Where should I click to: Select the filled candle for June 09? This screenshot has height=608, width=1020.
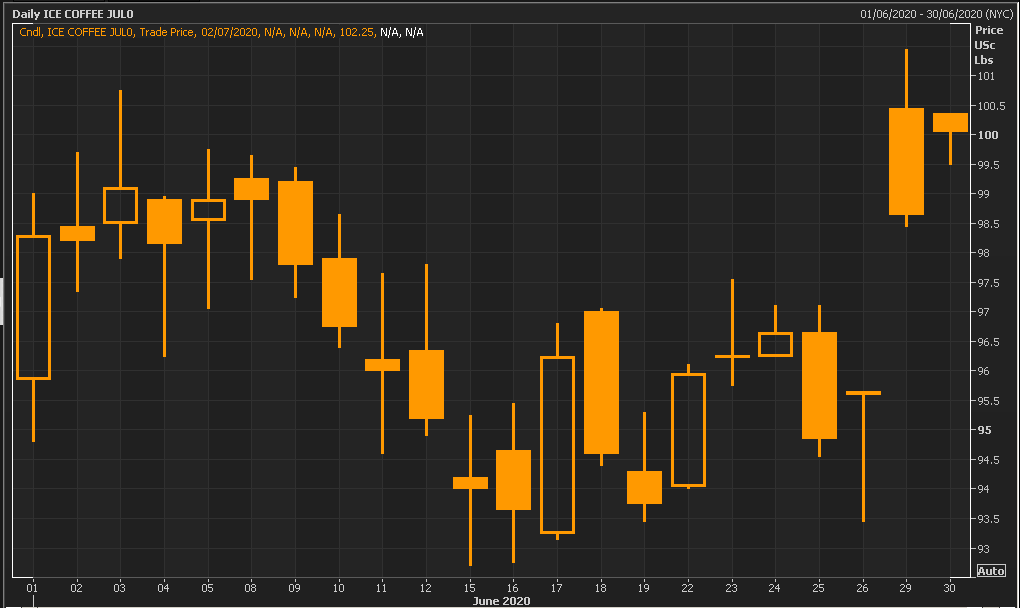point(295,223)
